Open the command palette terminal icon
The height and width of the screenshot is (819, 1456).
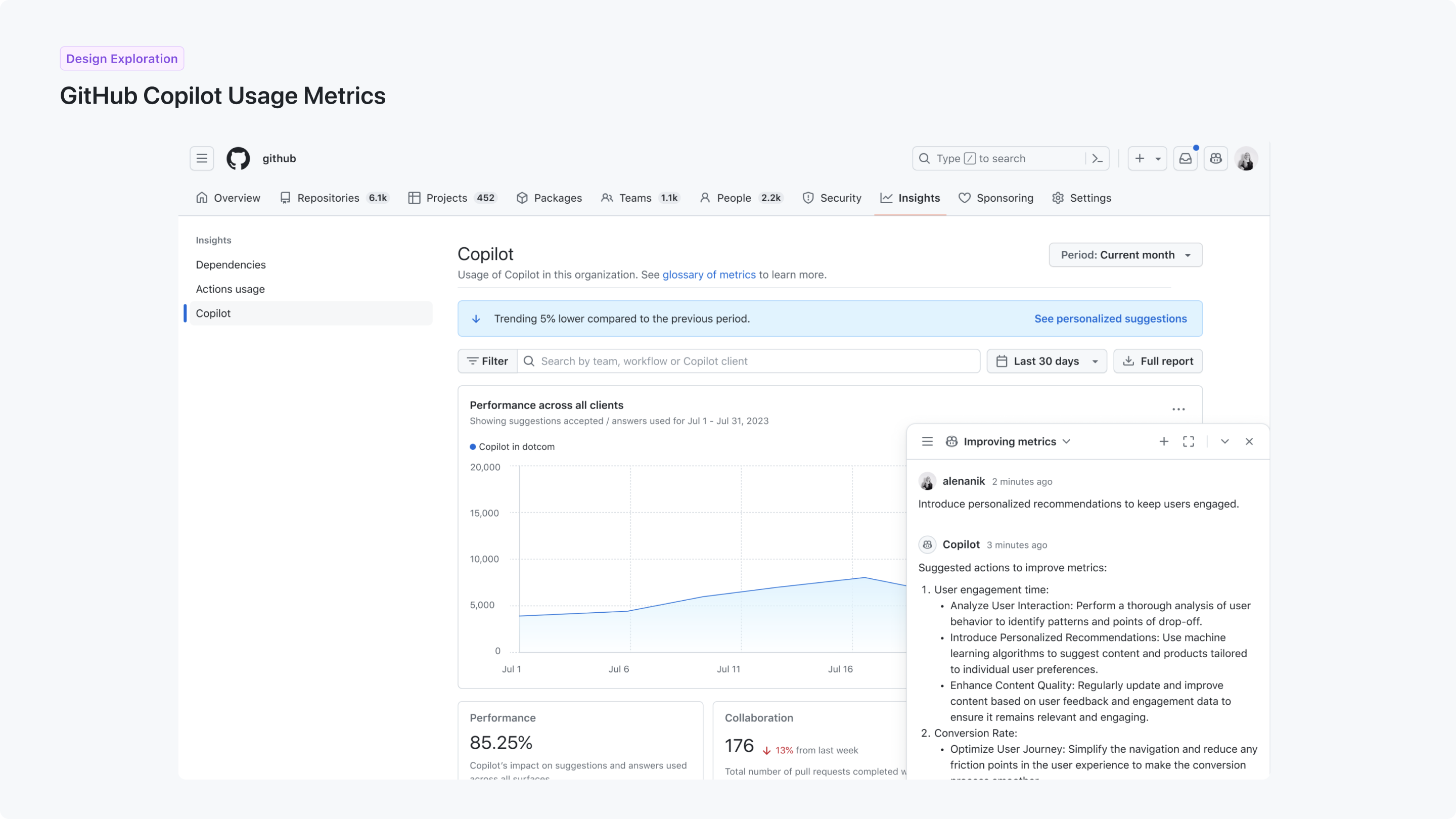[x=1097, y=158]
